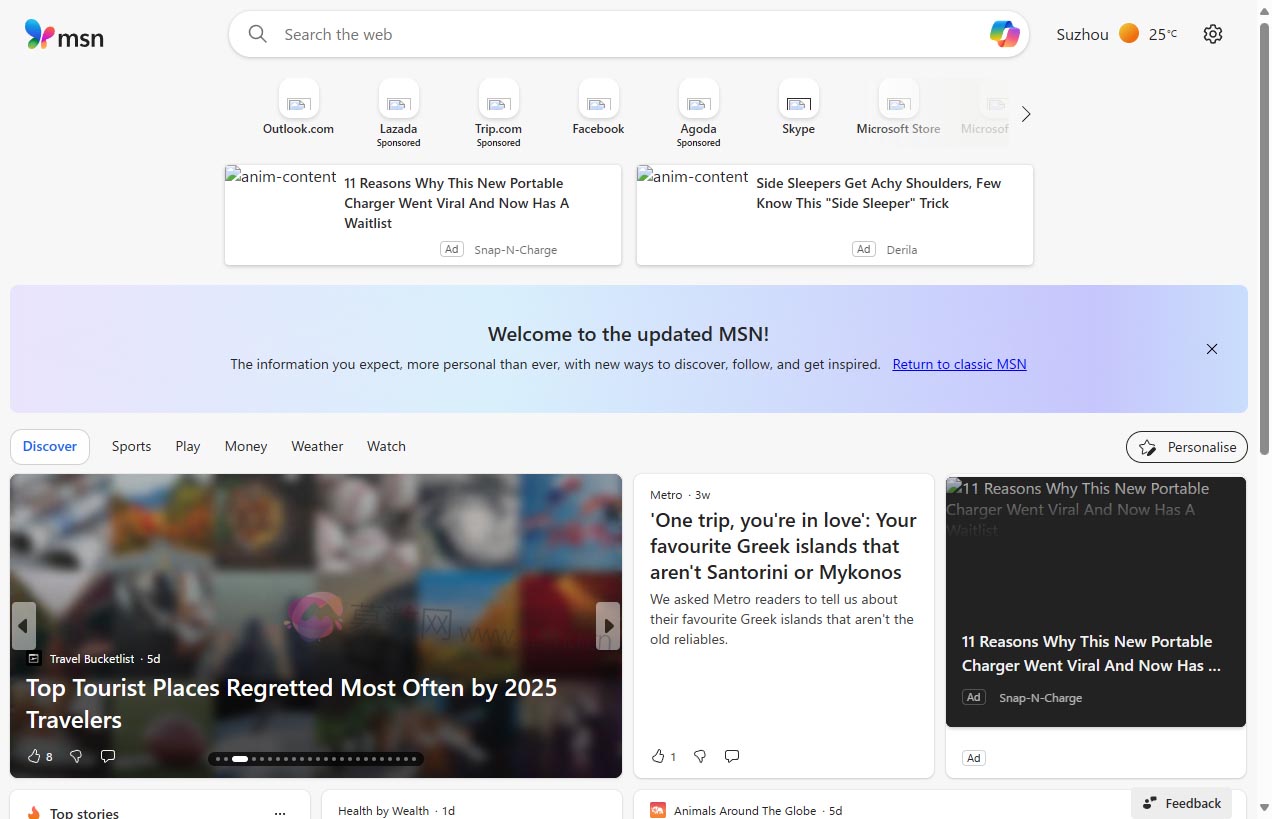Open the Suzhou weather icon
This screenshot has height=819, width=1272.
pos(1129,34)
